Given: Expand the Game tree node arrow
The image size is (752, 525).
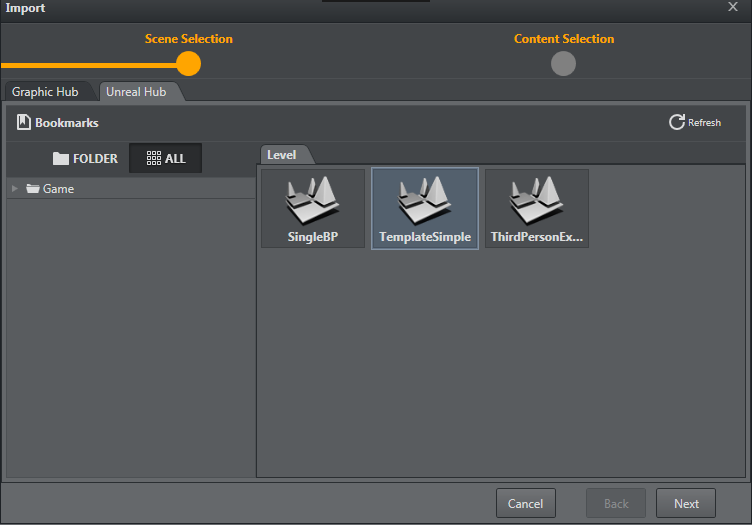Looking at the screenshot, I should [15, 189].
